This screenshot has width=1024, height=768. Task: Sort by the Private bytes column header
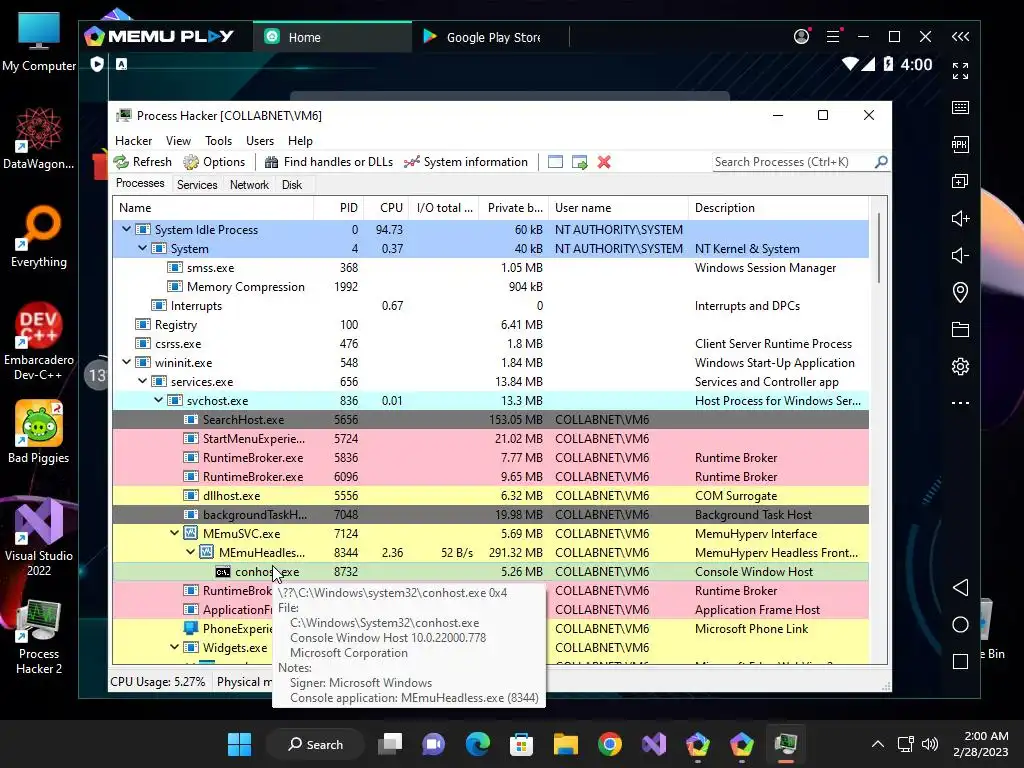click(x=514, y=208)
